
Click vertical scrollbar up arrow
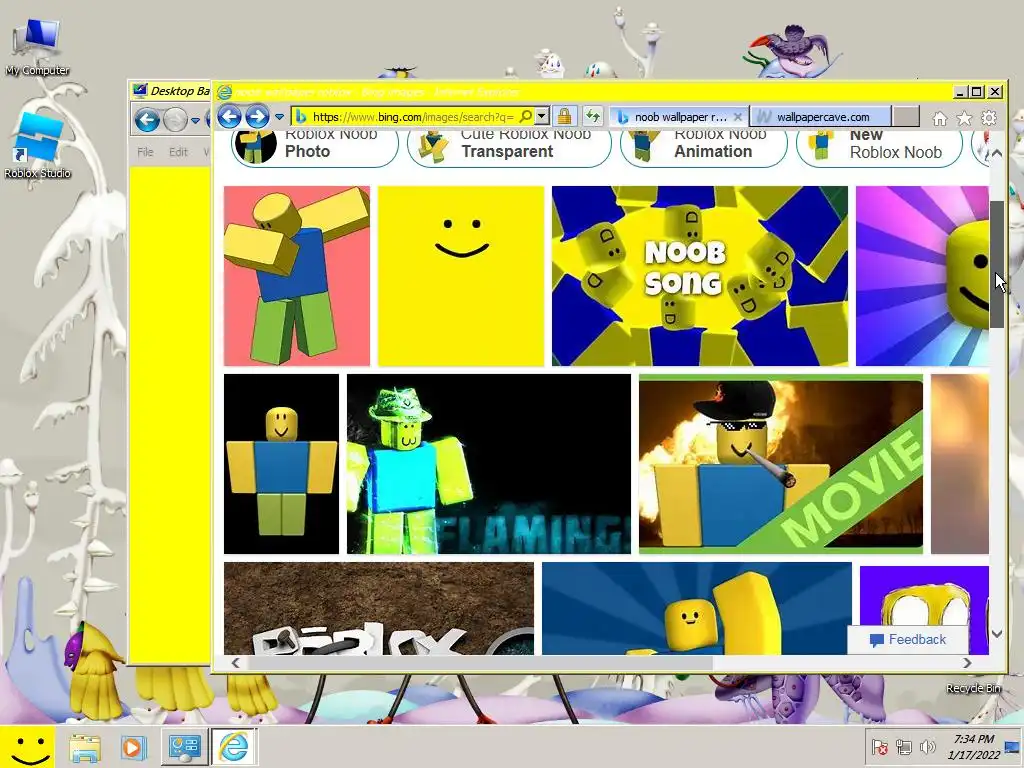click(x=997, y=153)
